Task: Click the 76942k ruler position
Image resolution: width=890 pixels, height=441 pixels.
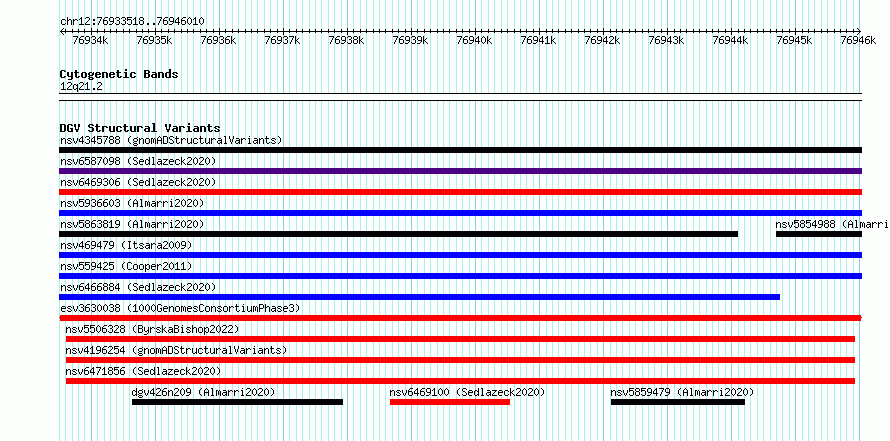Action: click(x=603, y=40)
